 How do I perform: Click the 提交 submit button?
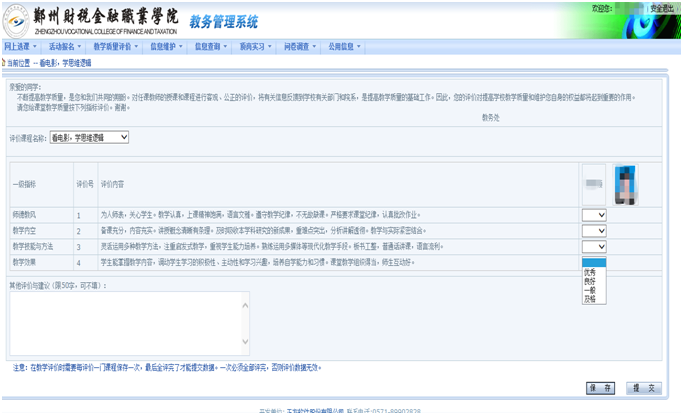[644, 388]
